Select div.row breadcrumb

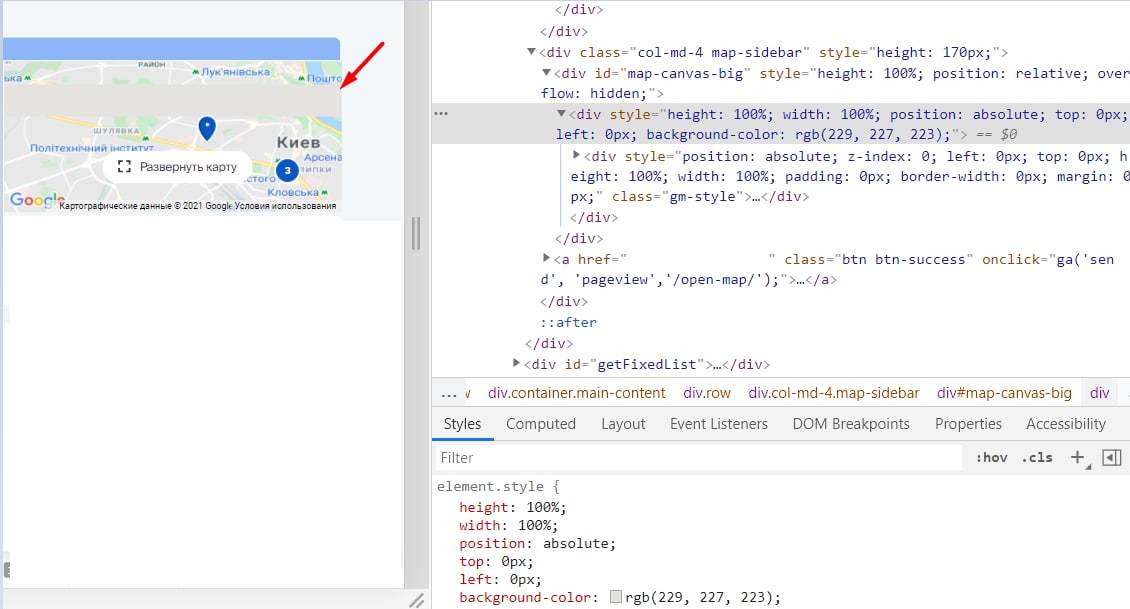point(707,394)
